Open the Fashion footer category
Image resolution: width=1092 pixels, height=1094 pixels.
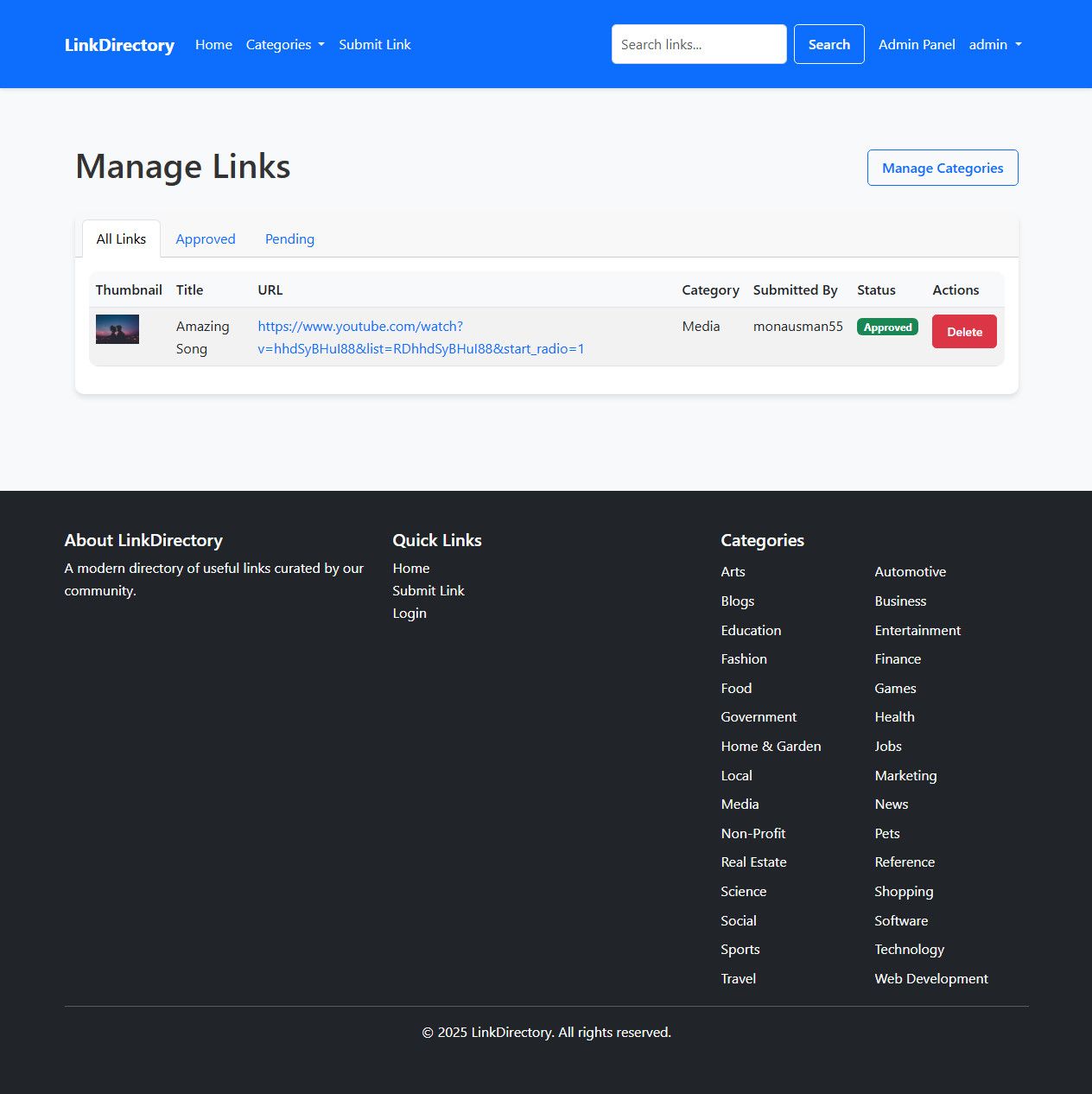tap(744, 659)
